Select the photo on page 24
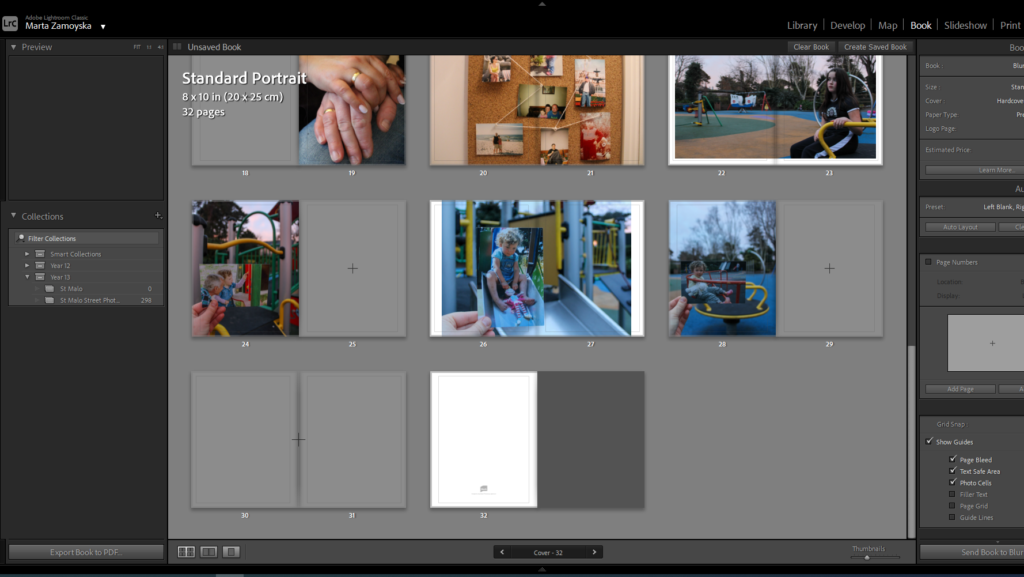1024x577 pixels. coord(245,268)
